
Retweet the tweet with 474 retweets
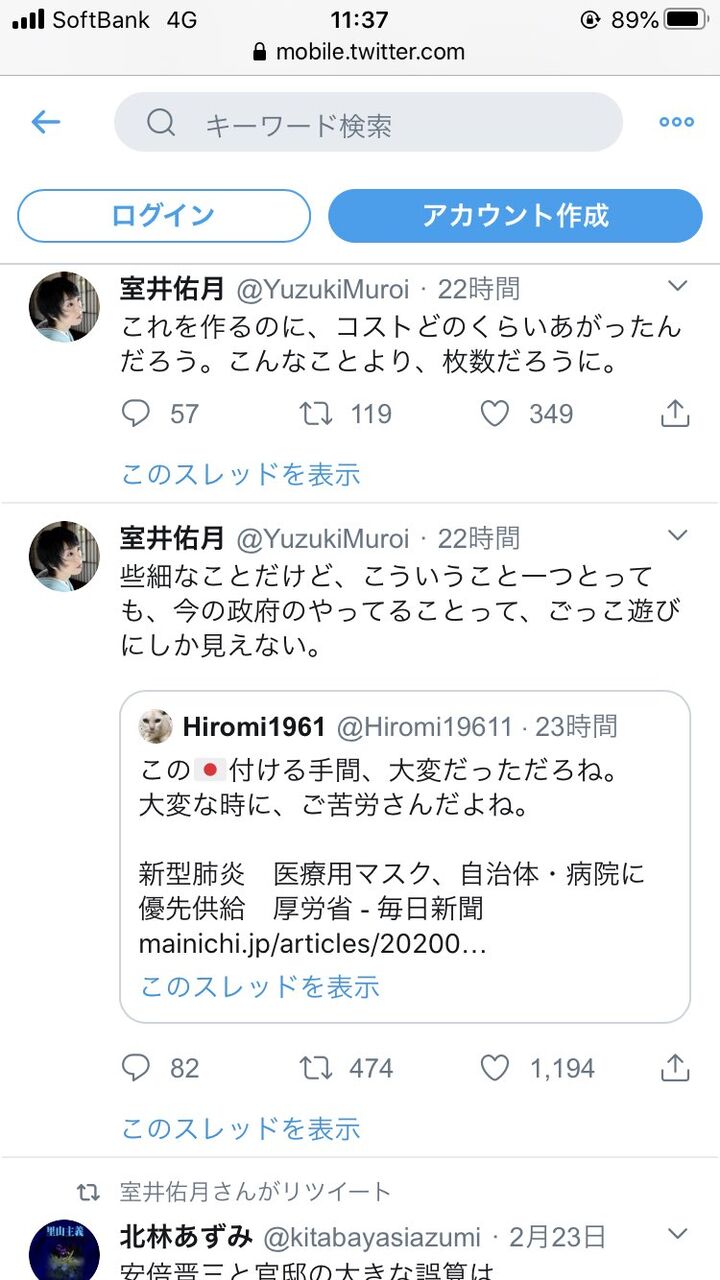(316, 1068)
